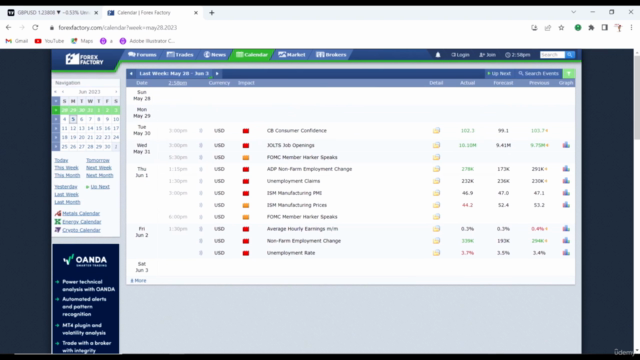The image size is (640, 360).
Task: Select week row of June 4
Action: point(56,119)
